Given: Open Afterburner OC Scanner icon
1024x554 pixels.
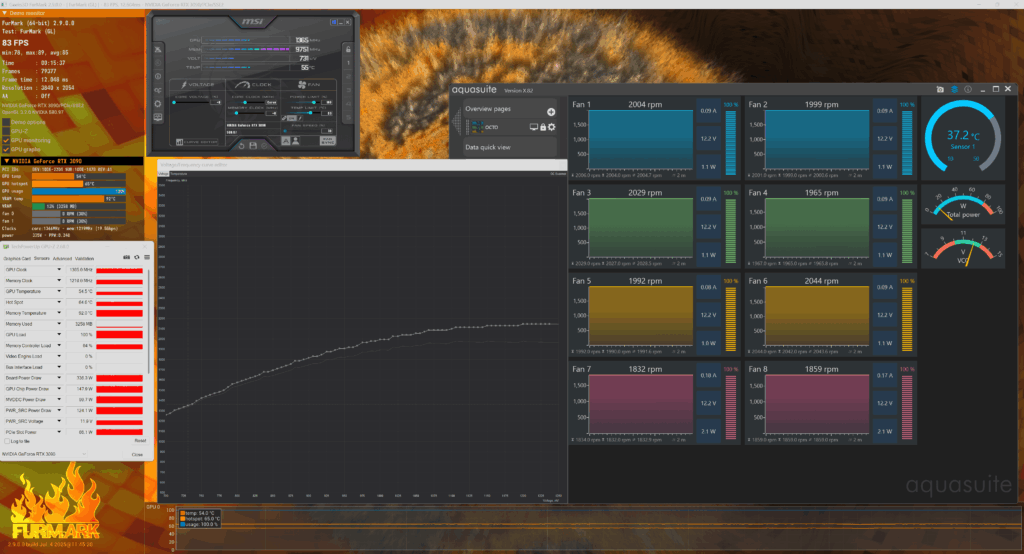Looking at the screenshot, I should tap(158, 90).
